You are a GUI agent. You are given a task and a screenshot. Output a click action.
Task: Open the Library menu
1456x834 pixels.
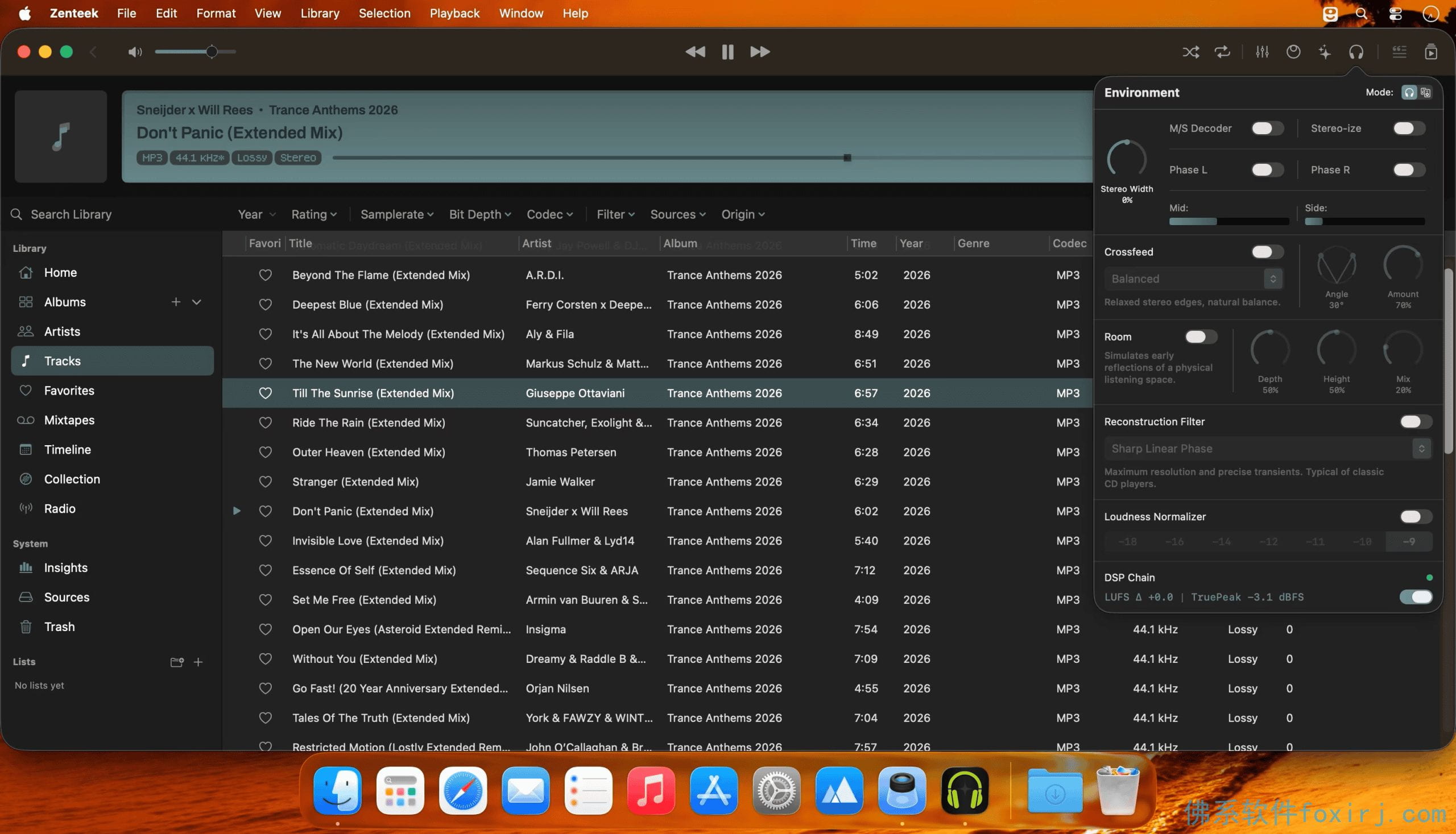(x=320, y=13)
